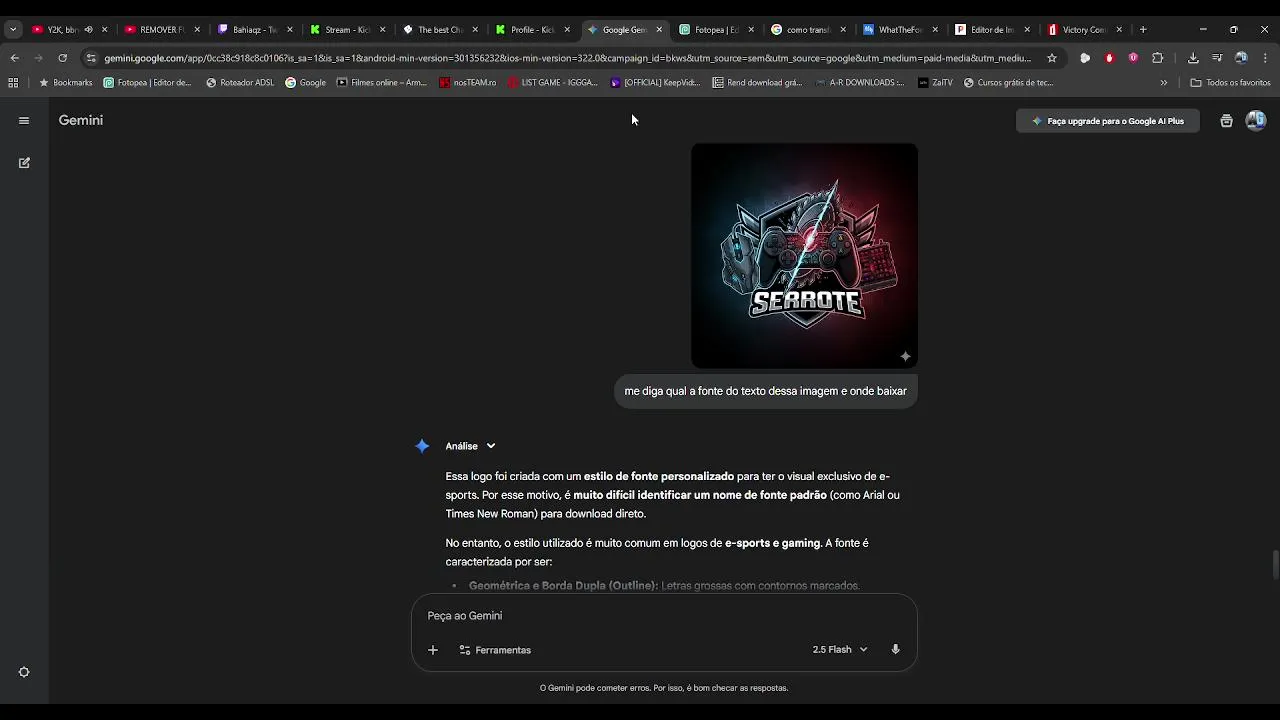Switch to the WhatTheFont tab
1280x720 pixels.
900,30
